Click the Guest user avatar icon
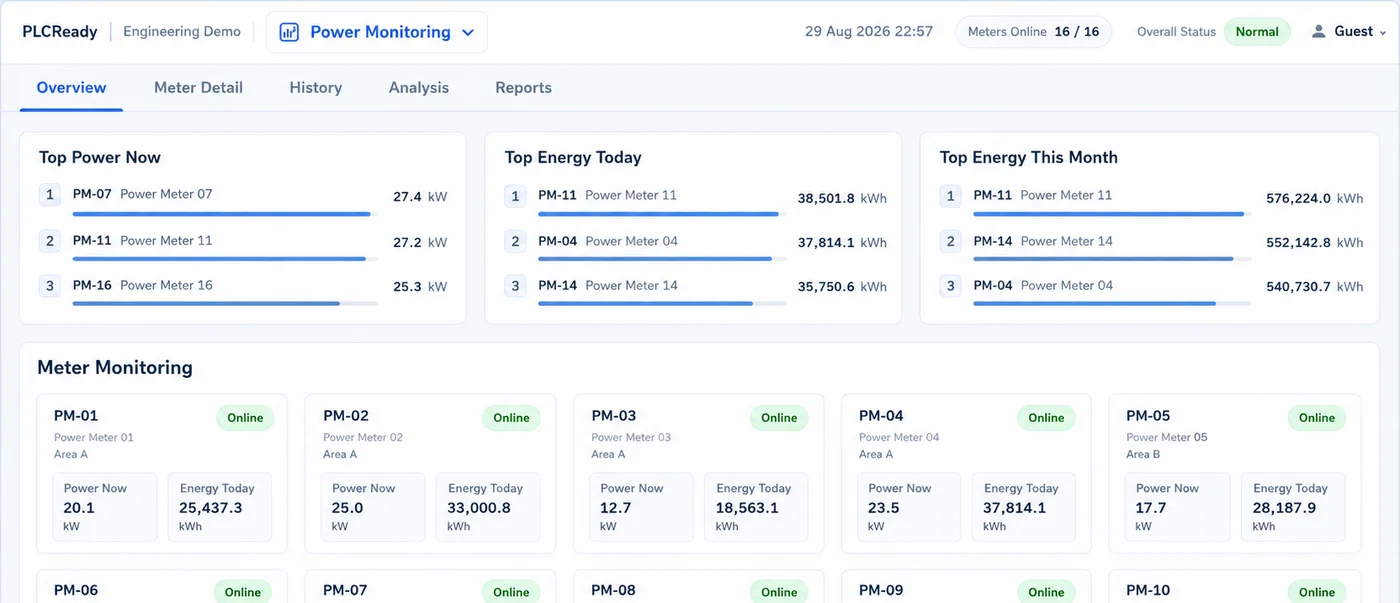1400x603 pixels. pyautogui.click(x=1319, y=31)
